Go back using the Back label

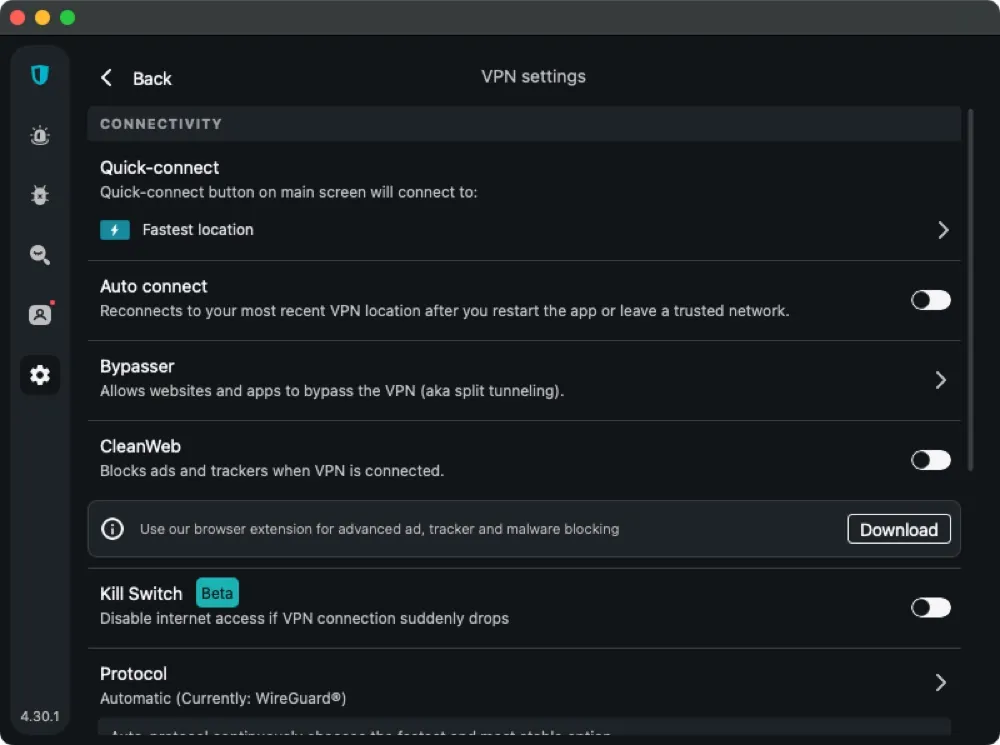152,78
